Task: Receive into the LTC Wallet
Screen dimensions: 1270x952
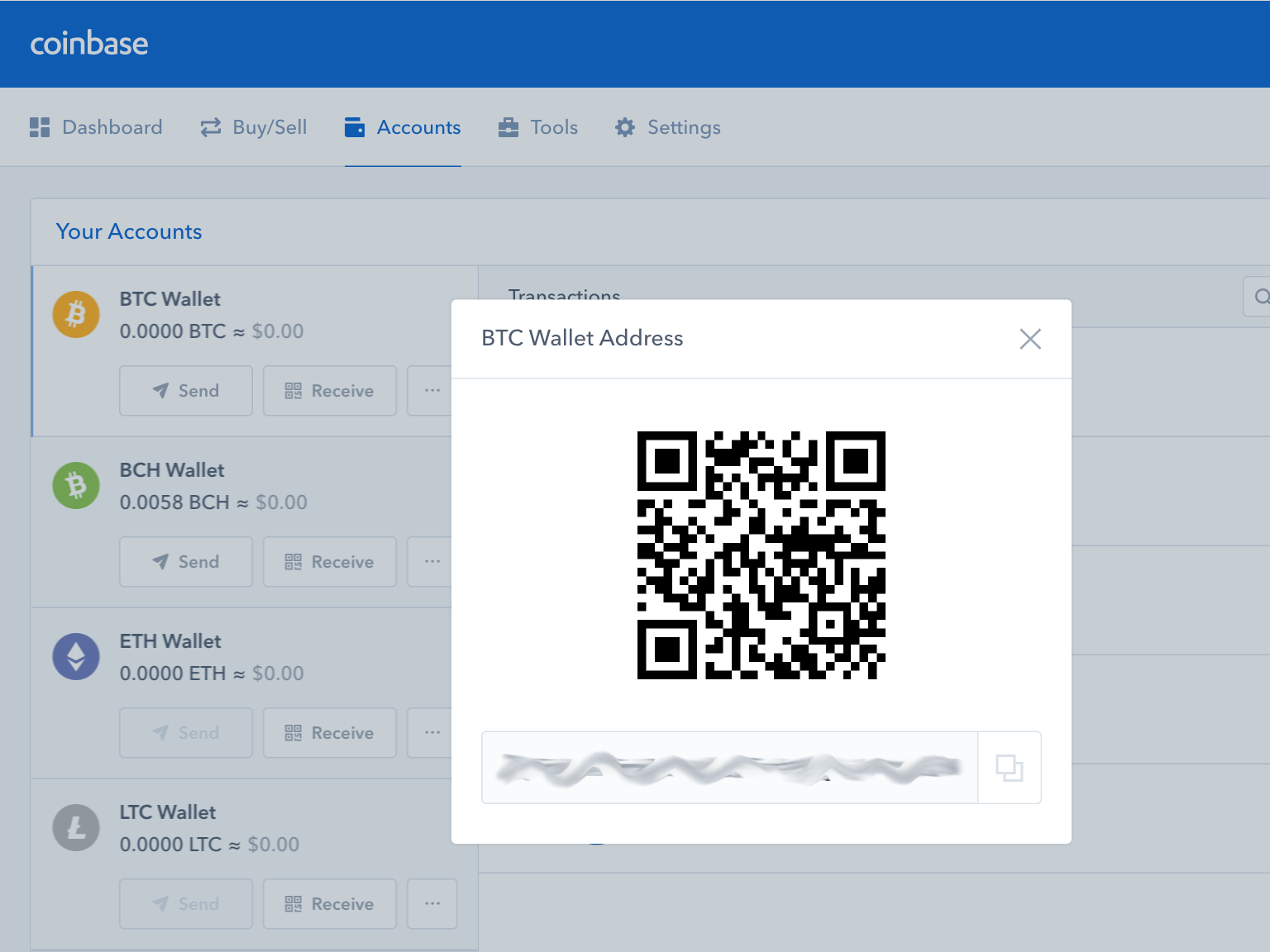Action: coord(330,904)
